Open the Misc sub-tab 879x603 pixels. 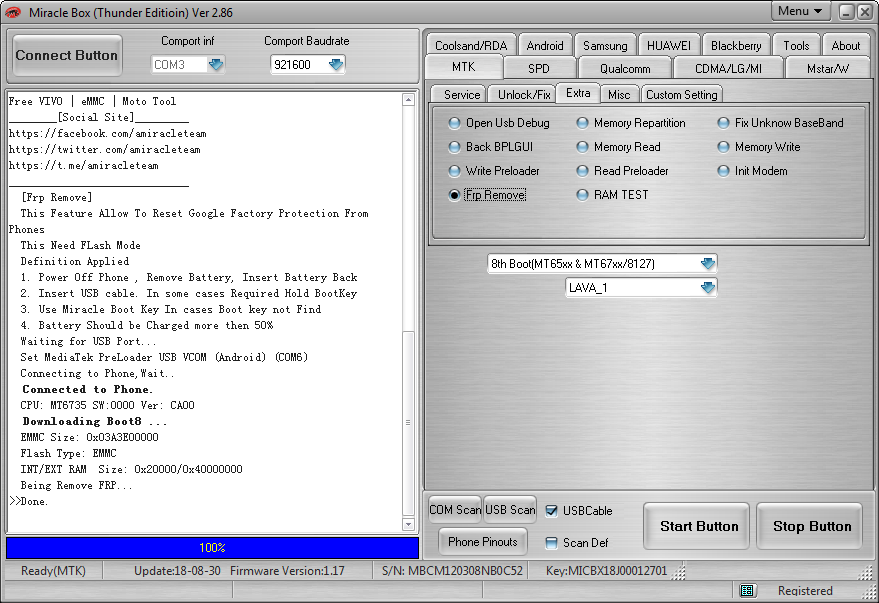click(x=619, y=95)
